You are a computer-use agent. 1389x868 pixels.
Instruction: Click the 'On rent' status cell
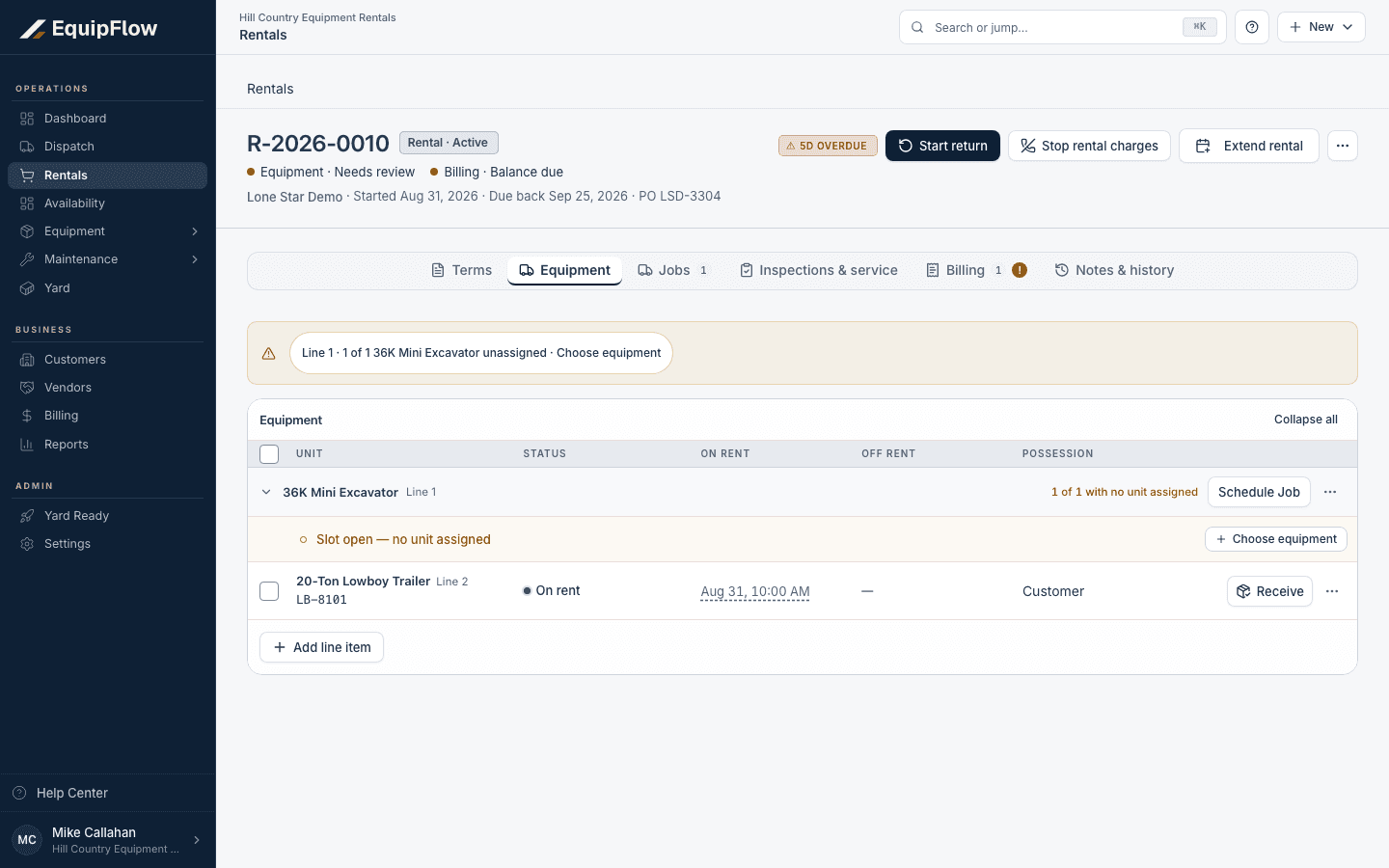click(x=552, y=591)
